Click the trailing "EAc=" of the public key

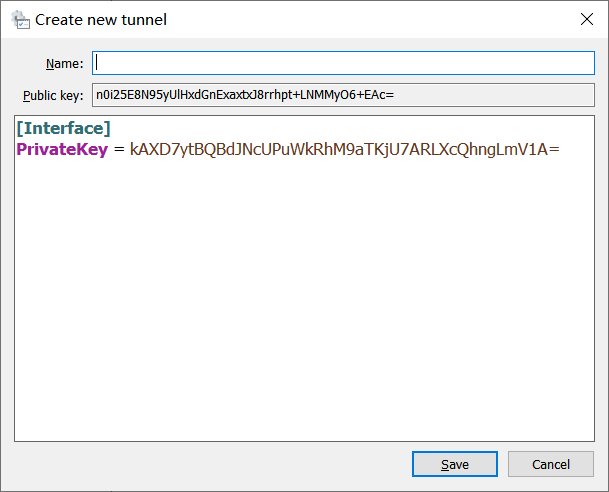click(383, 96)
